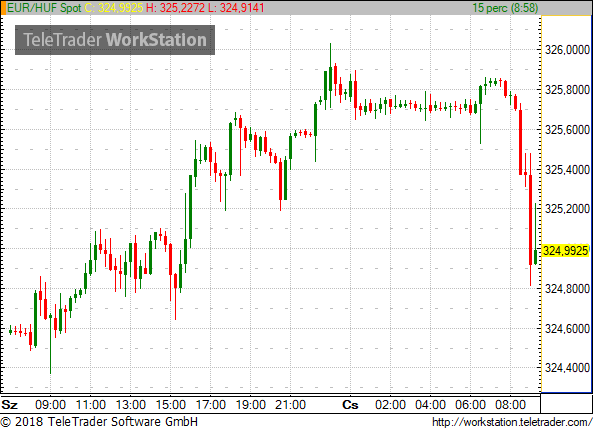Click the EUR/HUF Spot title label
The width and height of the screenshot is (593, 431).
pos(44,8)
